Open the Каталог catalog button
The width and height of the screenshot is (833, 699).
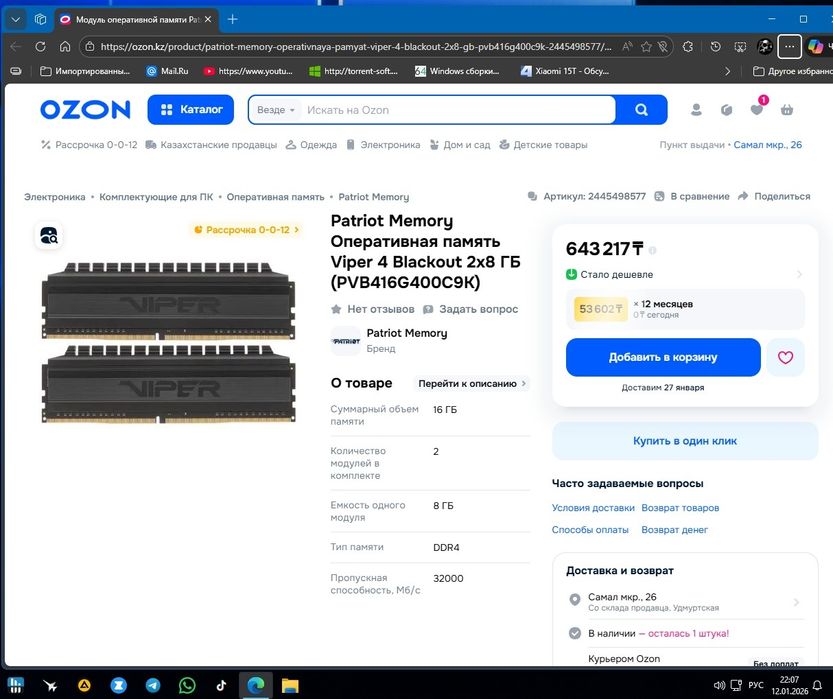point(191,109)
